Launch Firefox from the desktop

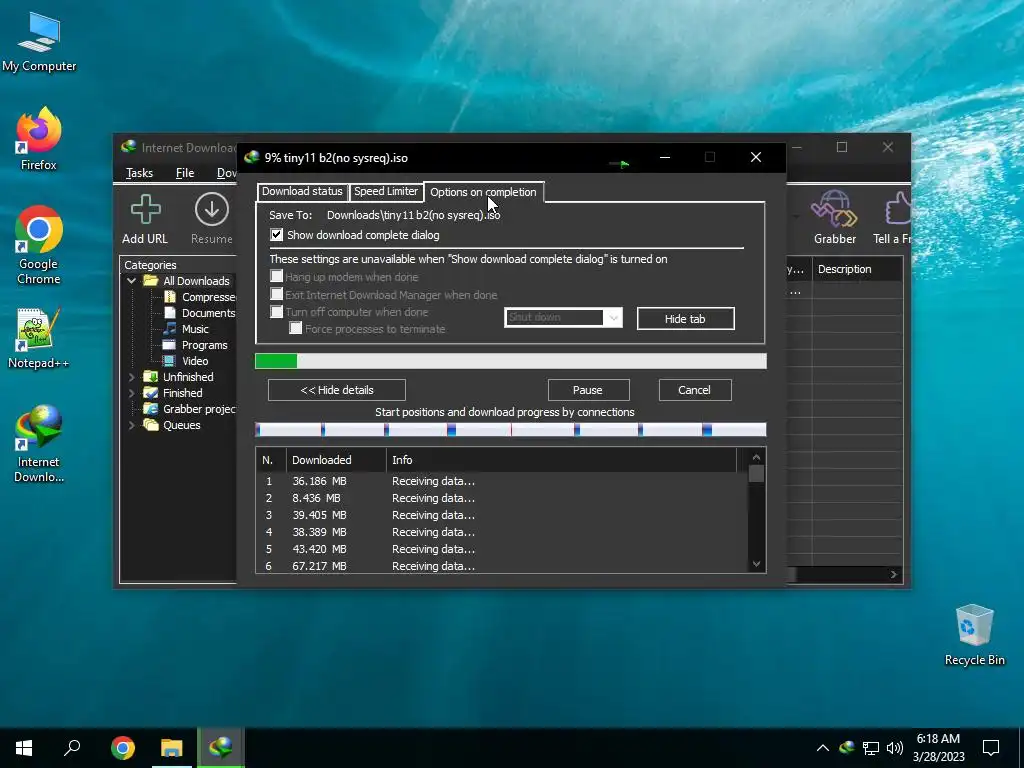(39, 138)
